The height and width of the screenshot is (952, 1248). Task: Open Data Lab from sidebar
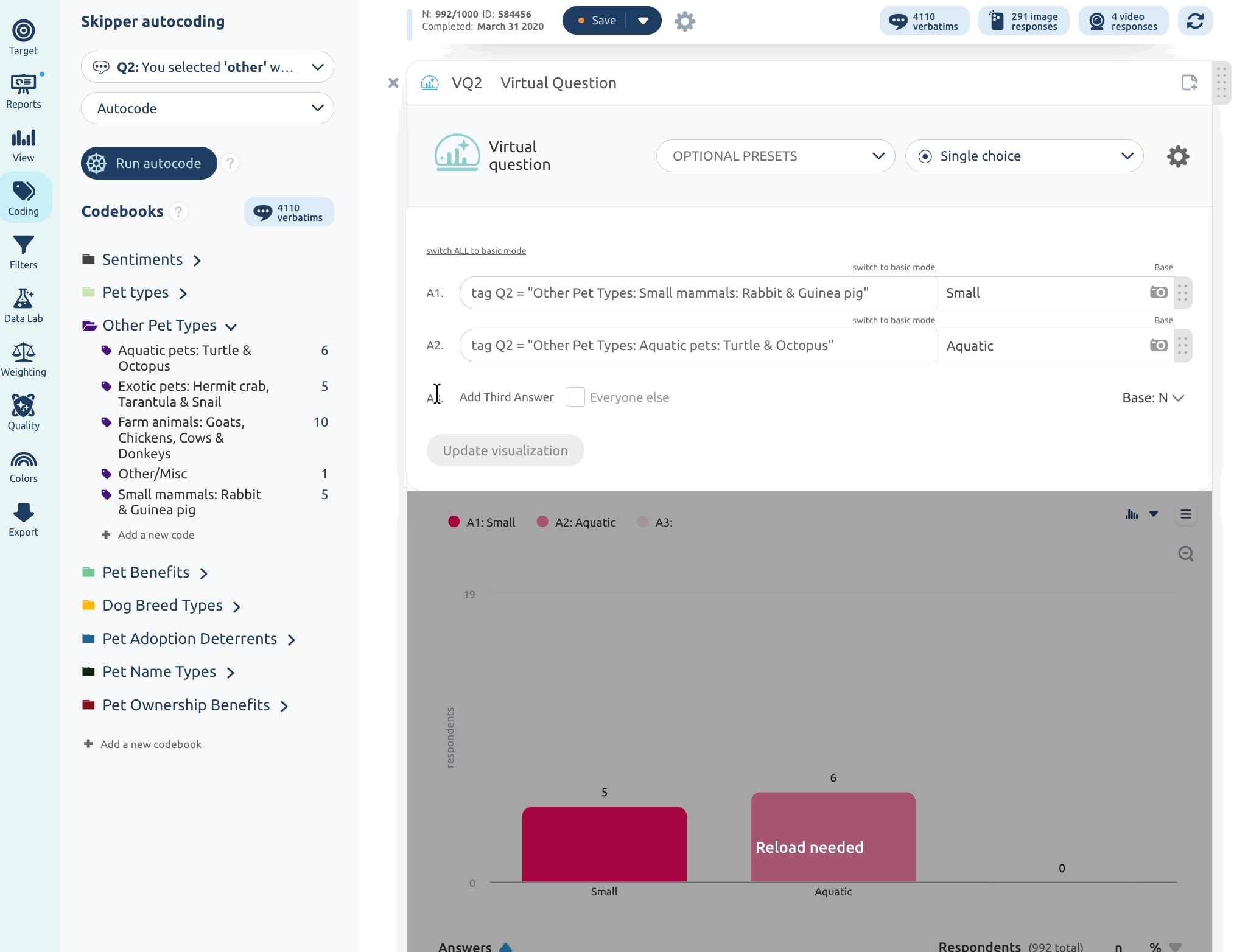tap(23, 306)
